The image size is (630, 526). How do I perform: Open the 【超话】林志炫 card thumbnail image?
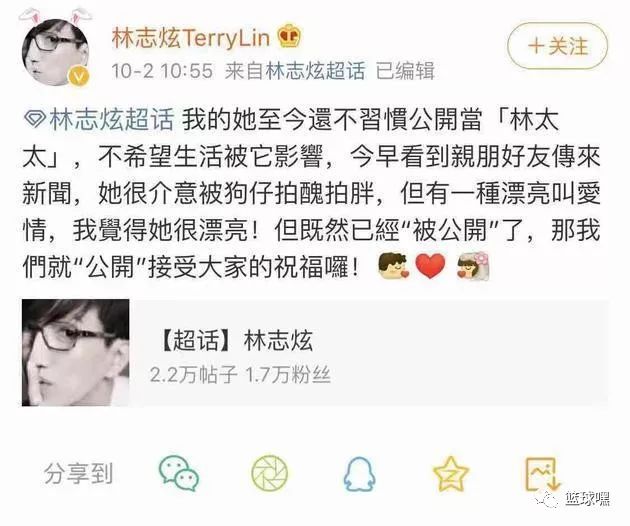pyautogui.click(x=76, y=352)
